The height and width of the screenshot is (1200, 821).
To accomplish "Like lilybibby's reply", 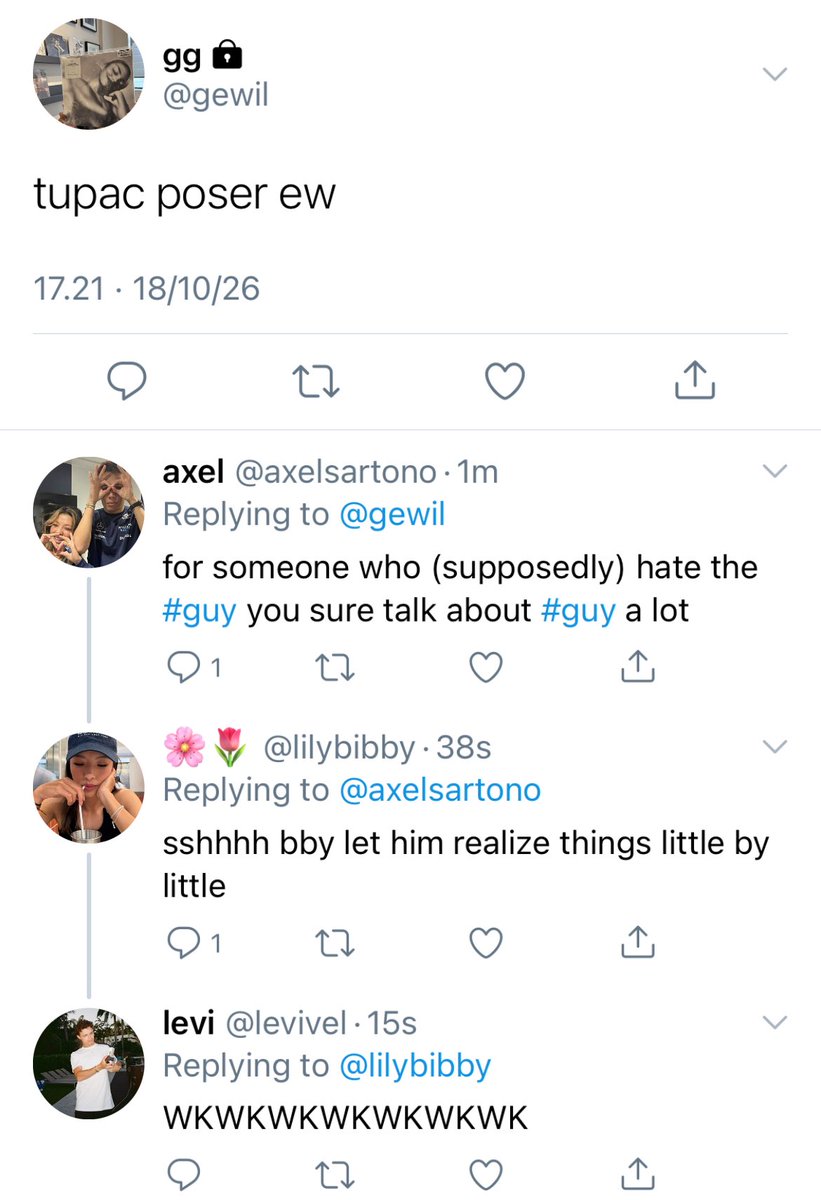I will (486, 942).
